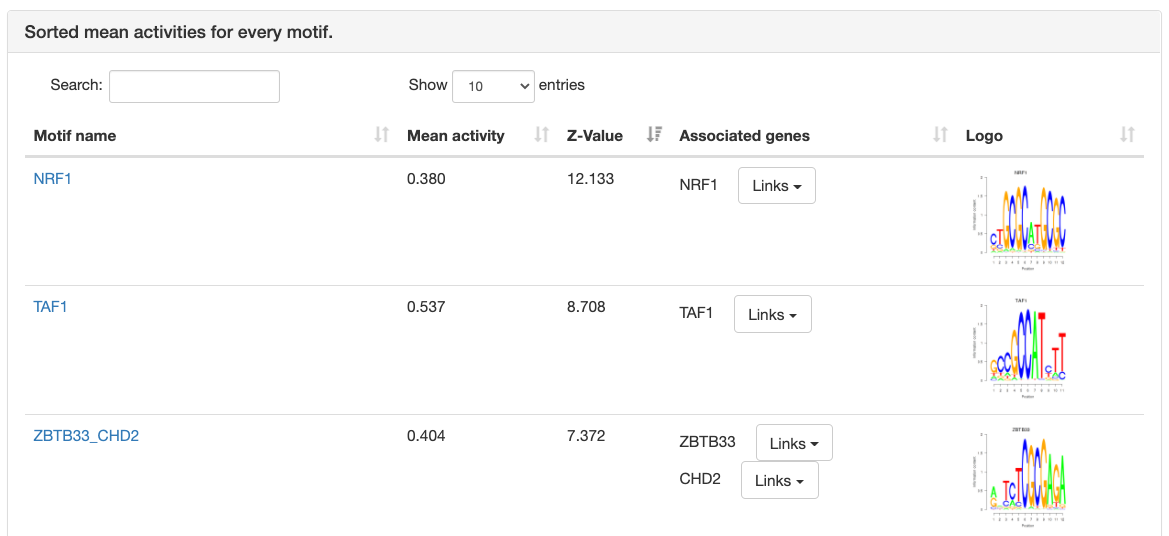Sort by Motif name column arrows
Viewport: 1169px width, 536px height.
[381, 135]
